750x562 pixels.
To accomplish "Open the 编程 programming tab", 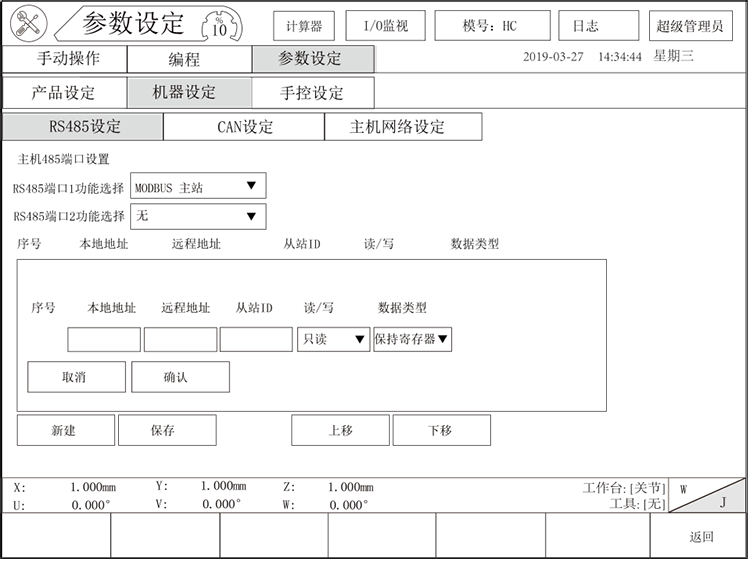I will (189, 59).
